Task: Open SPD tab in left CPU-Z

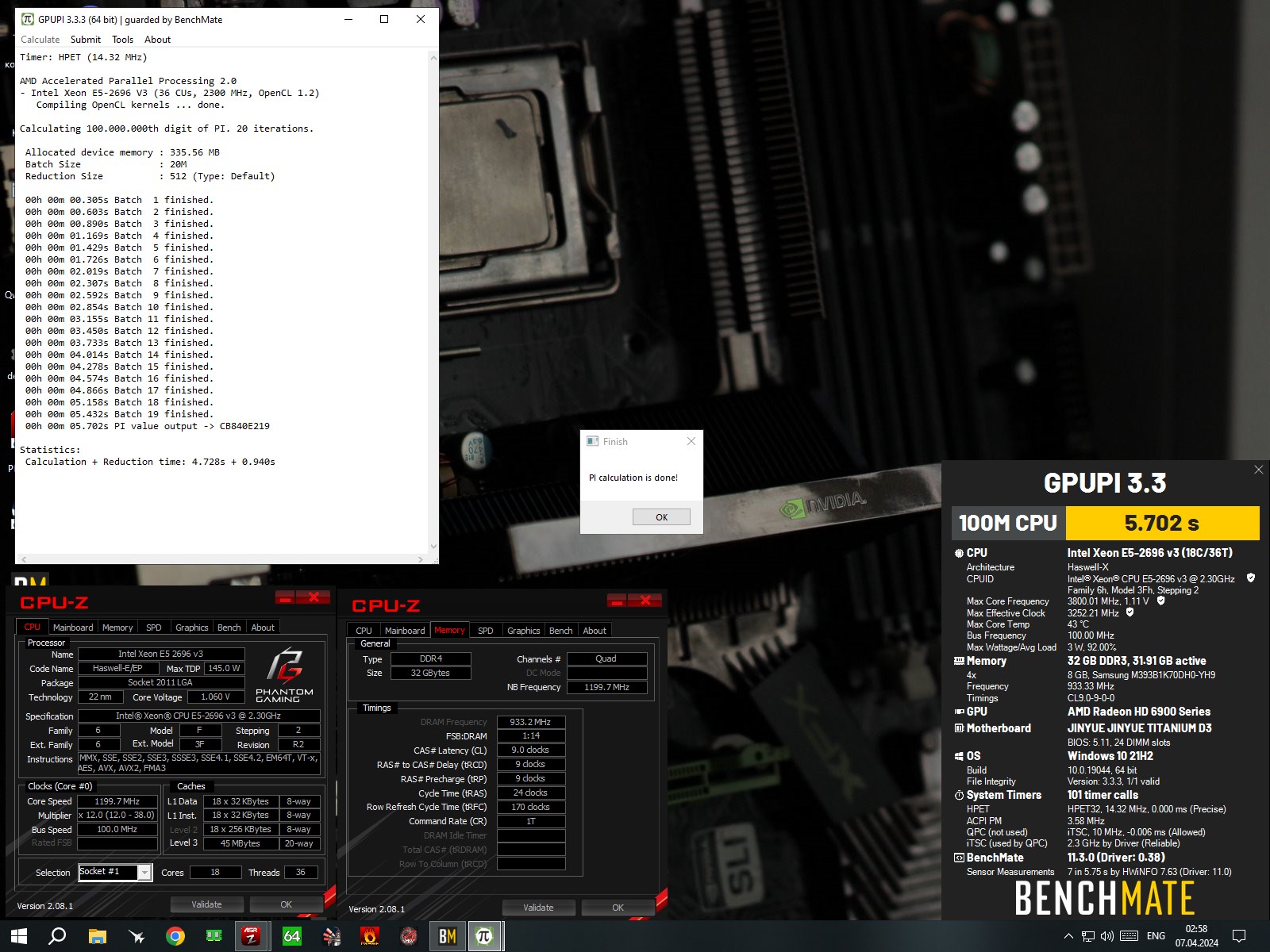Action: click(x=154, y=628)
